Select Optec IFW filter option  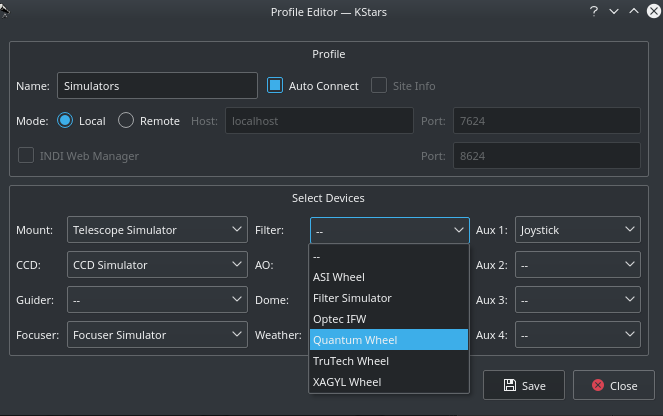(389, 319)
